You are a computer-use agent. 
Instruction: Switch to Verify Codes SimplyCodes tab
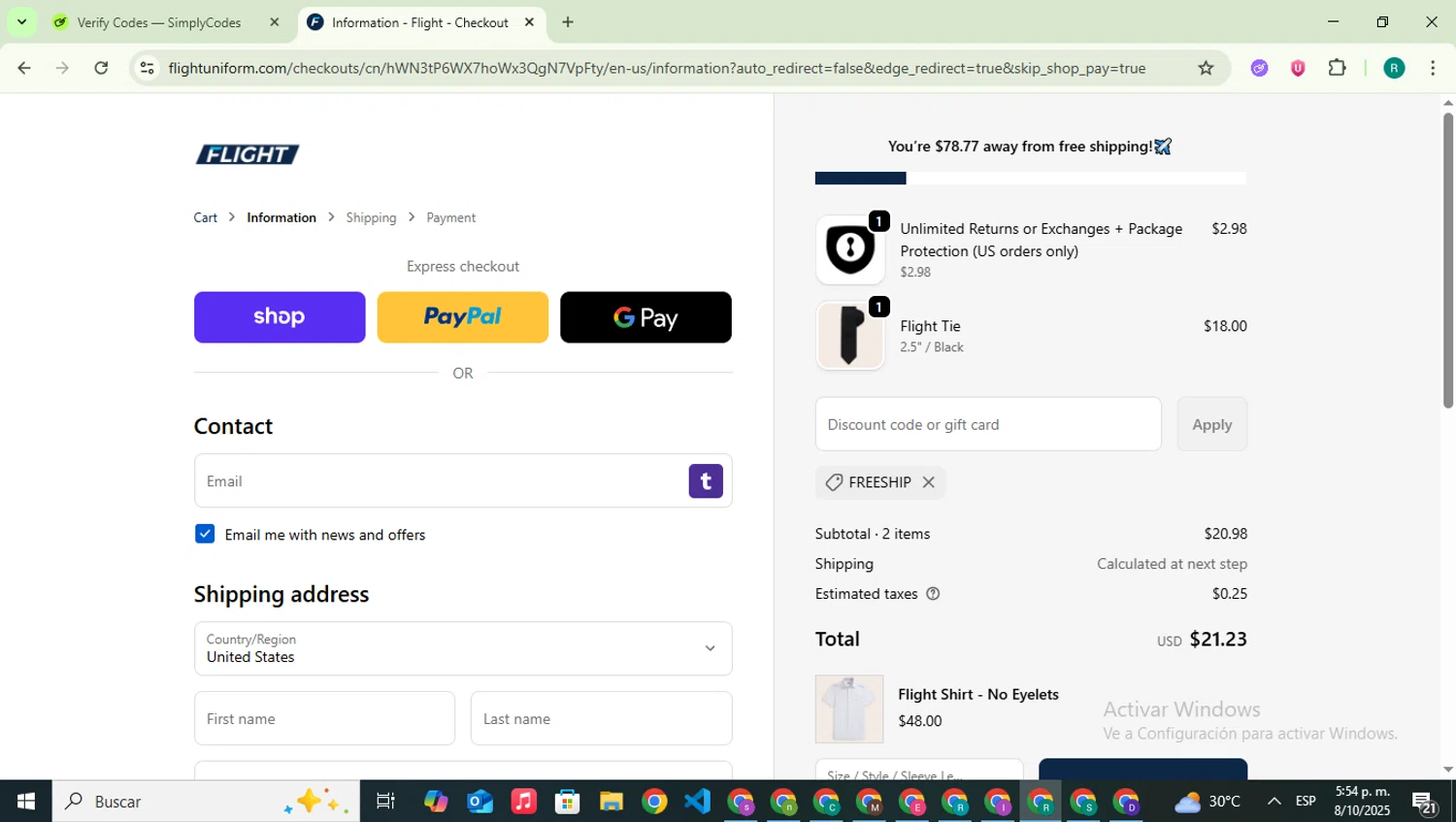click(x=160, y=22)
